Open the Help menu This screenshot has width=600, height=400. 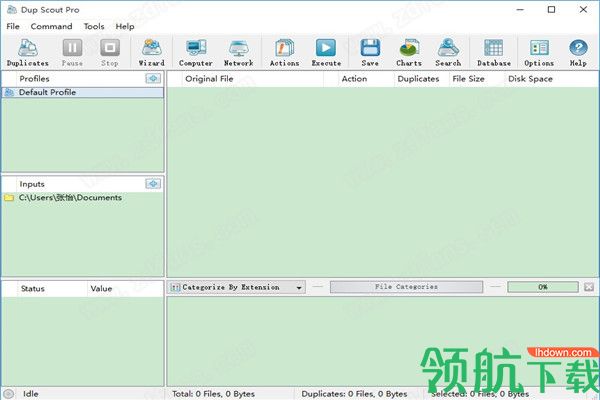[125, 26]
